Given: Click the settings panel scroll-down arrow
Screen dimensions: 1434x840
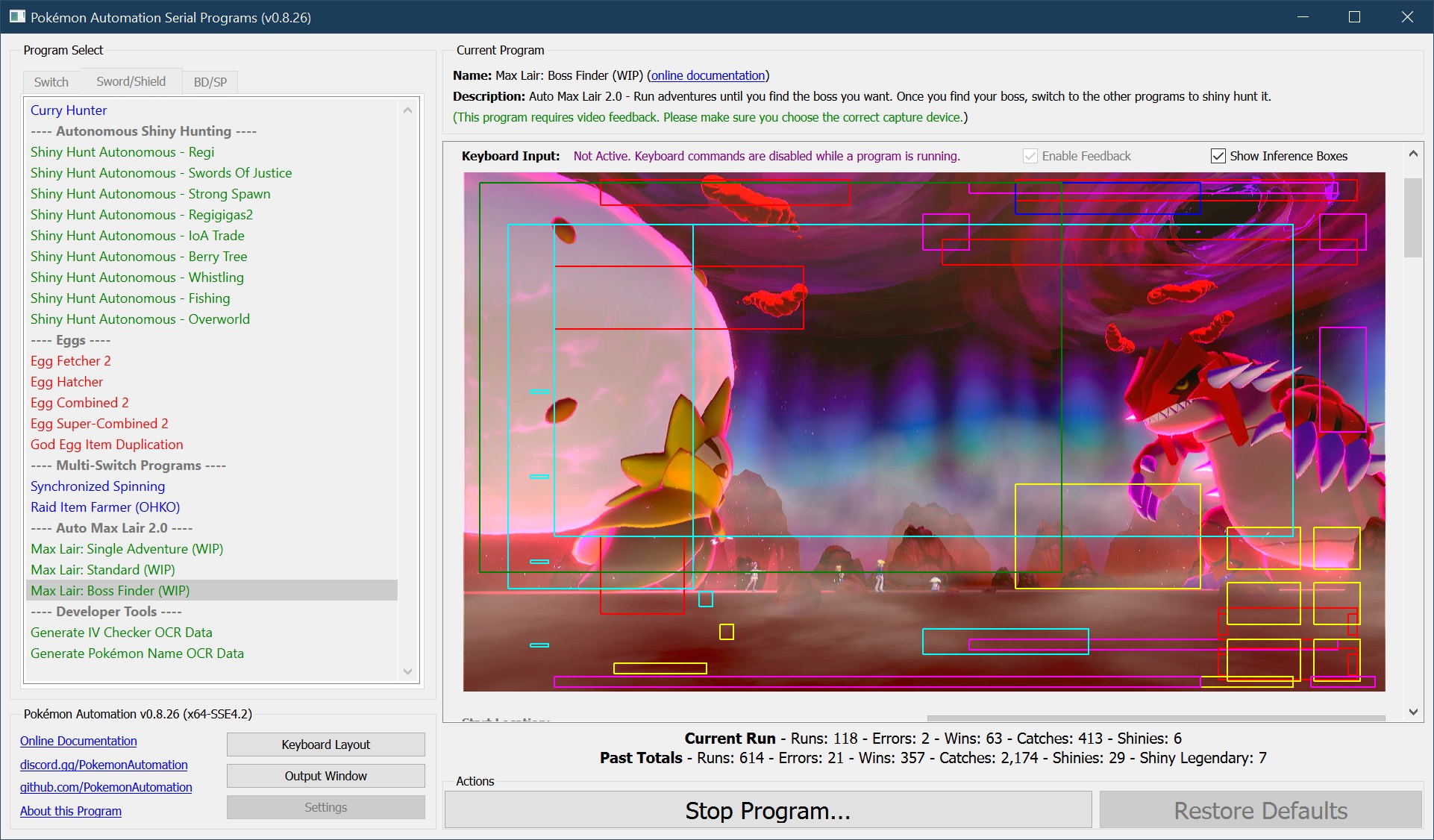Looking at the screenshot, I should pos(1412,712).
